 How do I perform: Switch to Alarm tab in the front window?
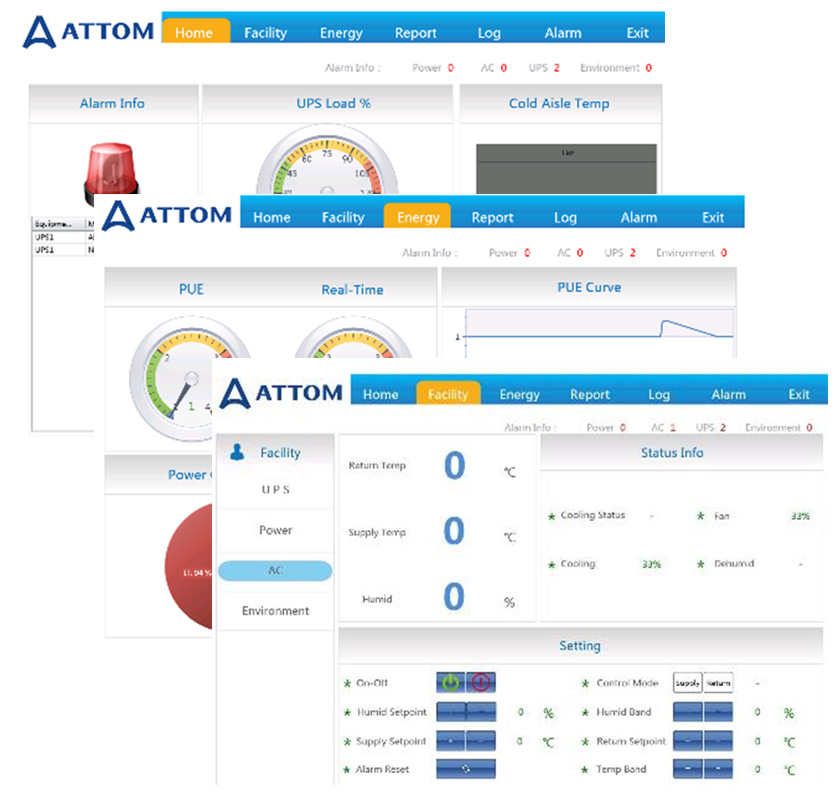click(728, 394)
